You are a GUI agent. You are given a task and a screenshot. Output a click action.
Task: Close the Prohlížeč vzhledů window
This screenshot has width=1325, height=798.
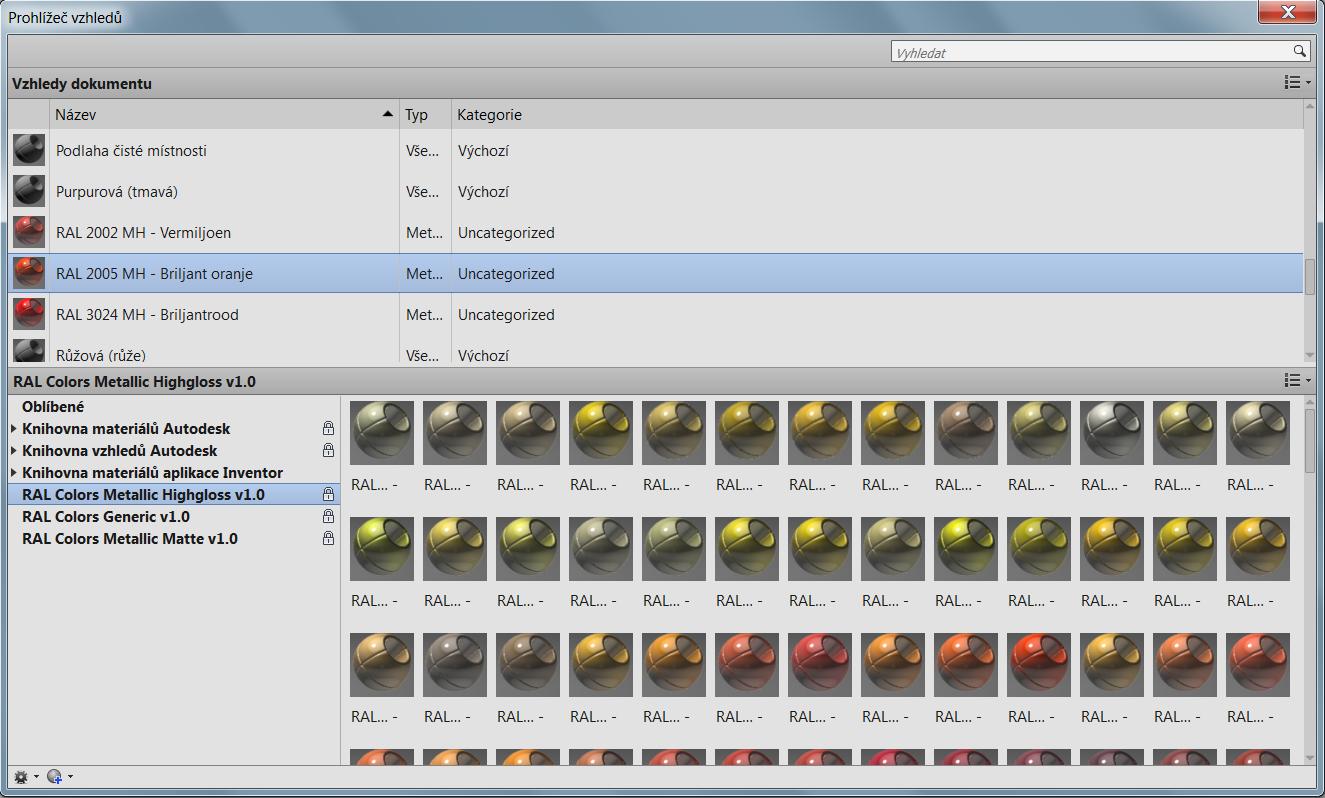1288,12
